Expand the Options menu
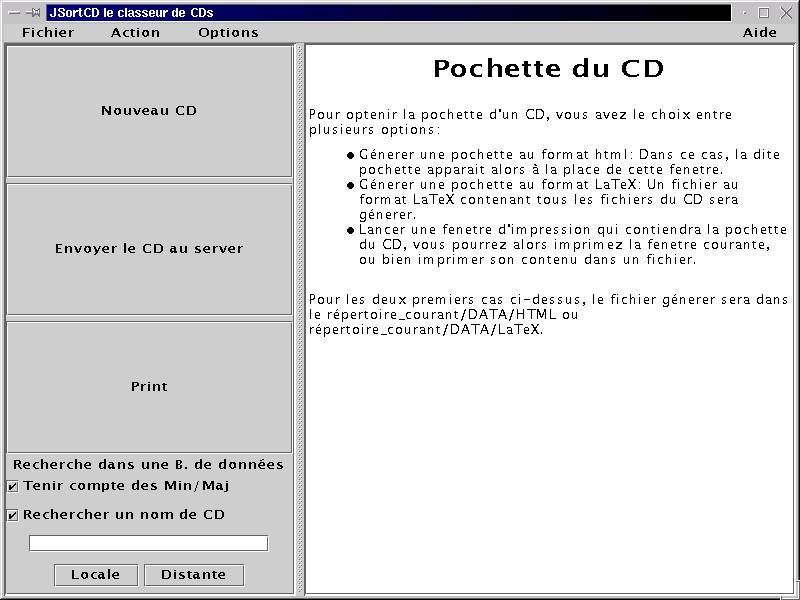Image resolution: width=800 pixels, height=600 pixels. point(228,32)
